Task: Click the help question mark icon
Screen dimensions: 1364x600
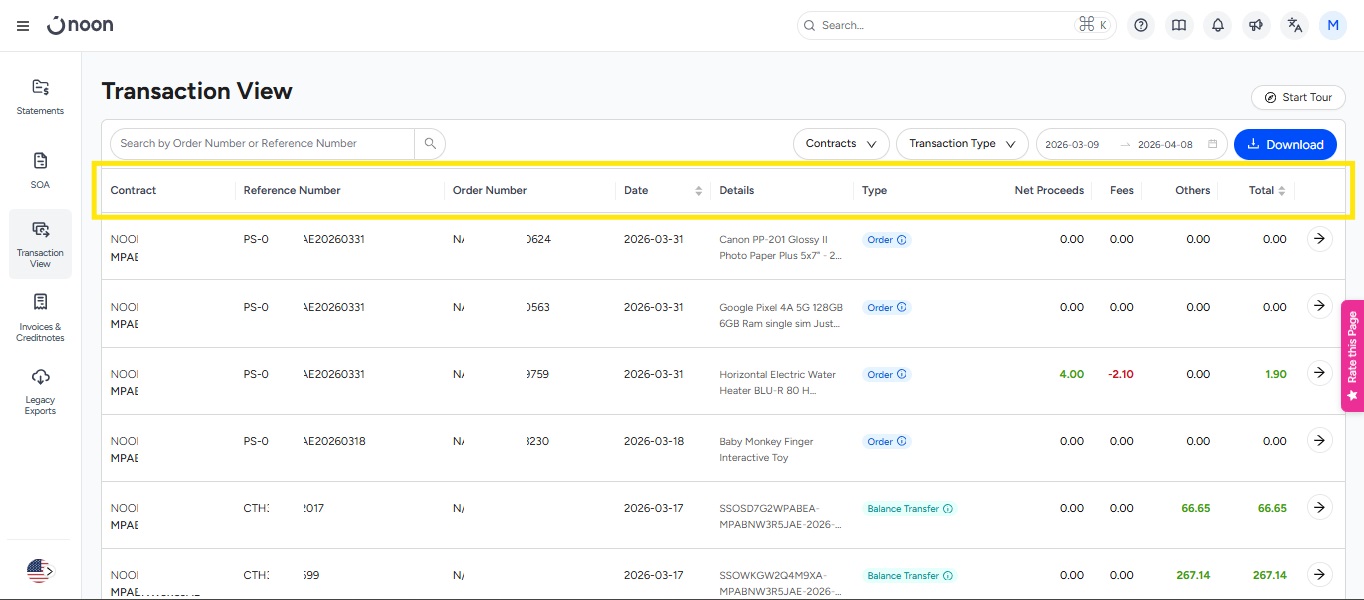Action: pyautogui.click(x=1140, y=26)
